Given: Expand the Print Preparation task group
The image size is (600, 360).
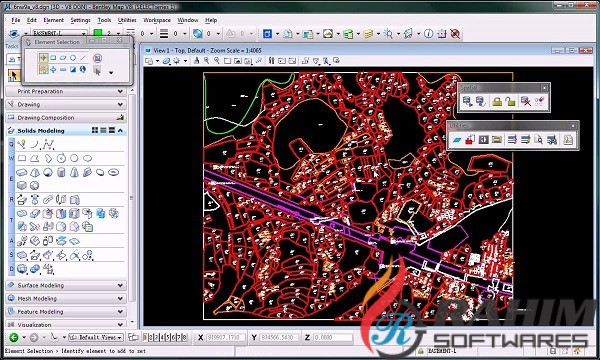Looking at the screenshot, I should [x=120, y=91].
